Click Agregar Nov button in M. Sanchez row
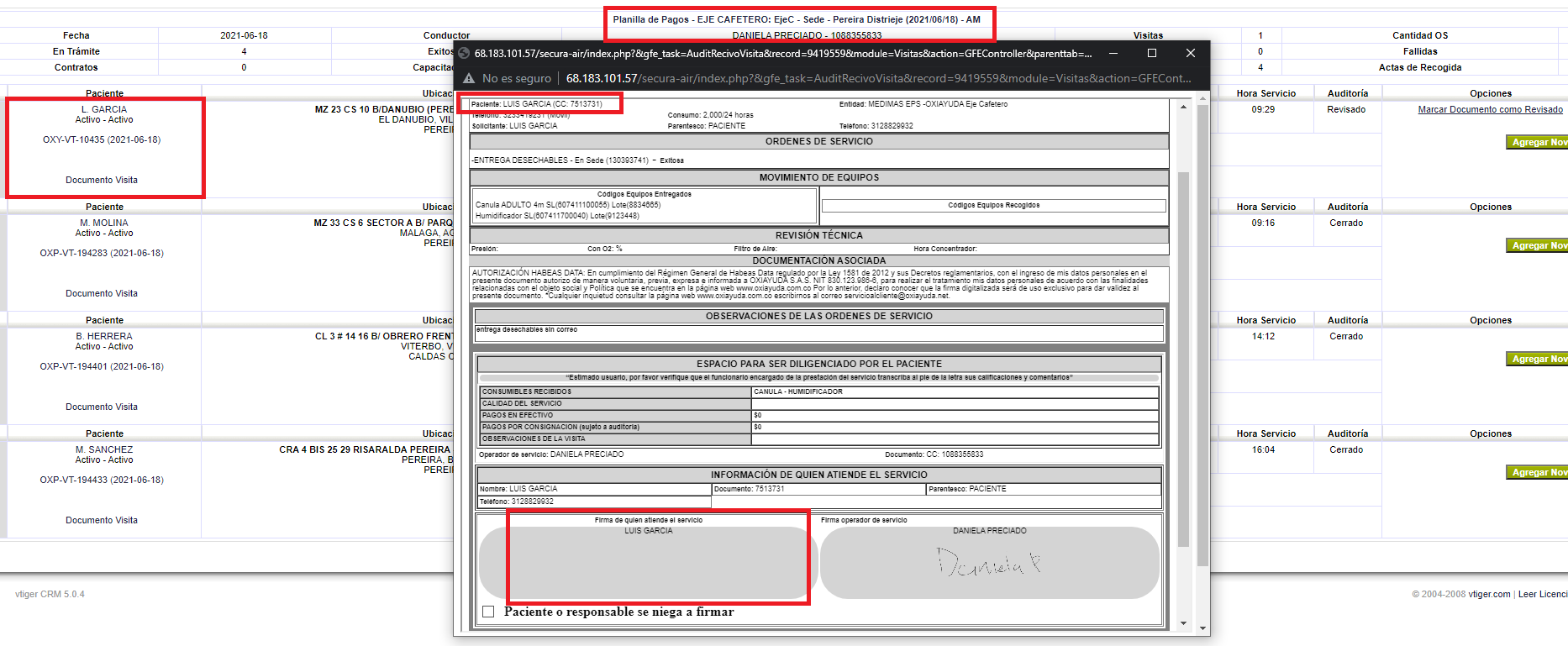This screenshot has height=646, width=1568. pos(1537,472)
